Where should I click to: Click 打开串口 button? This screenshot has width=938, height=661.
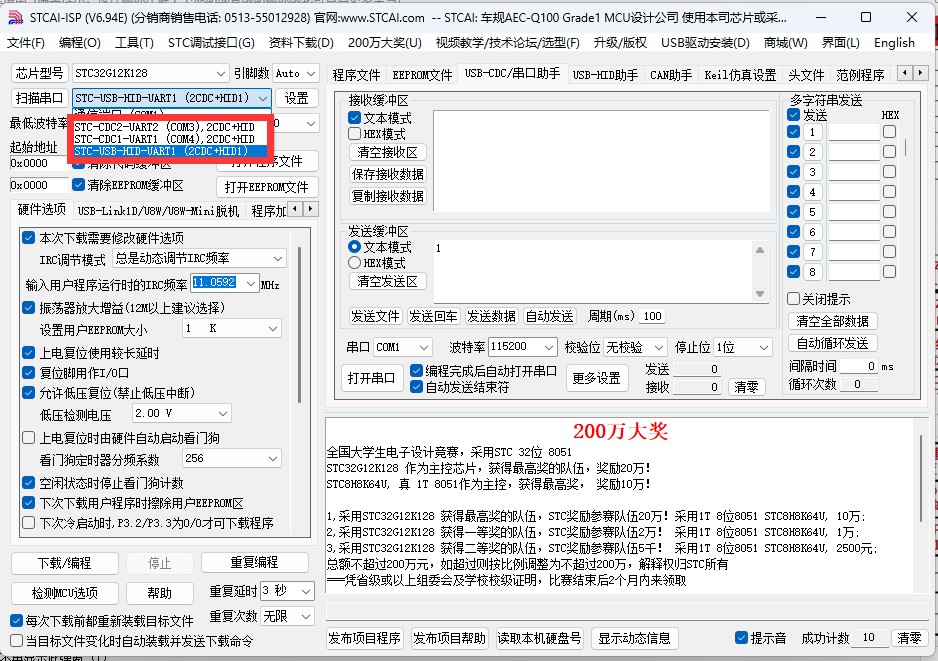point(371,378)
